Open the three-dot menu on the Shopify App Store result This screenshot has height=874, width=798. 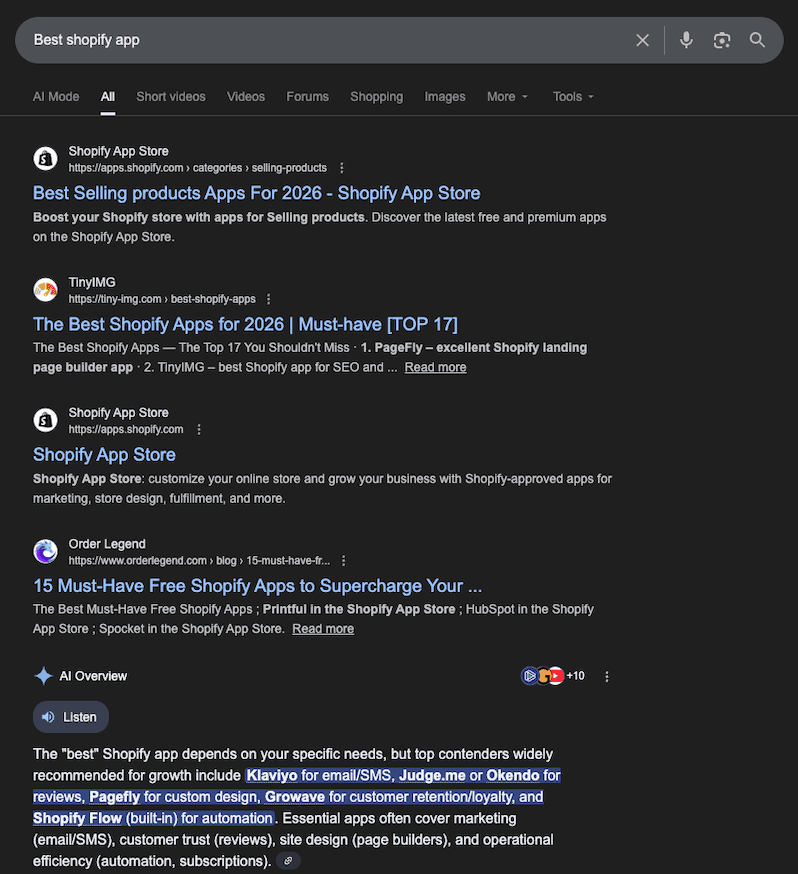click(x=199, y=429)
